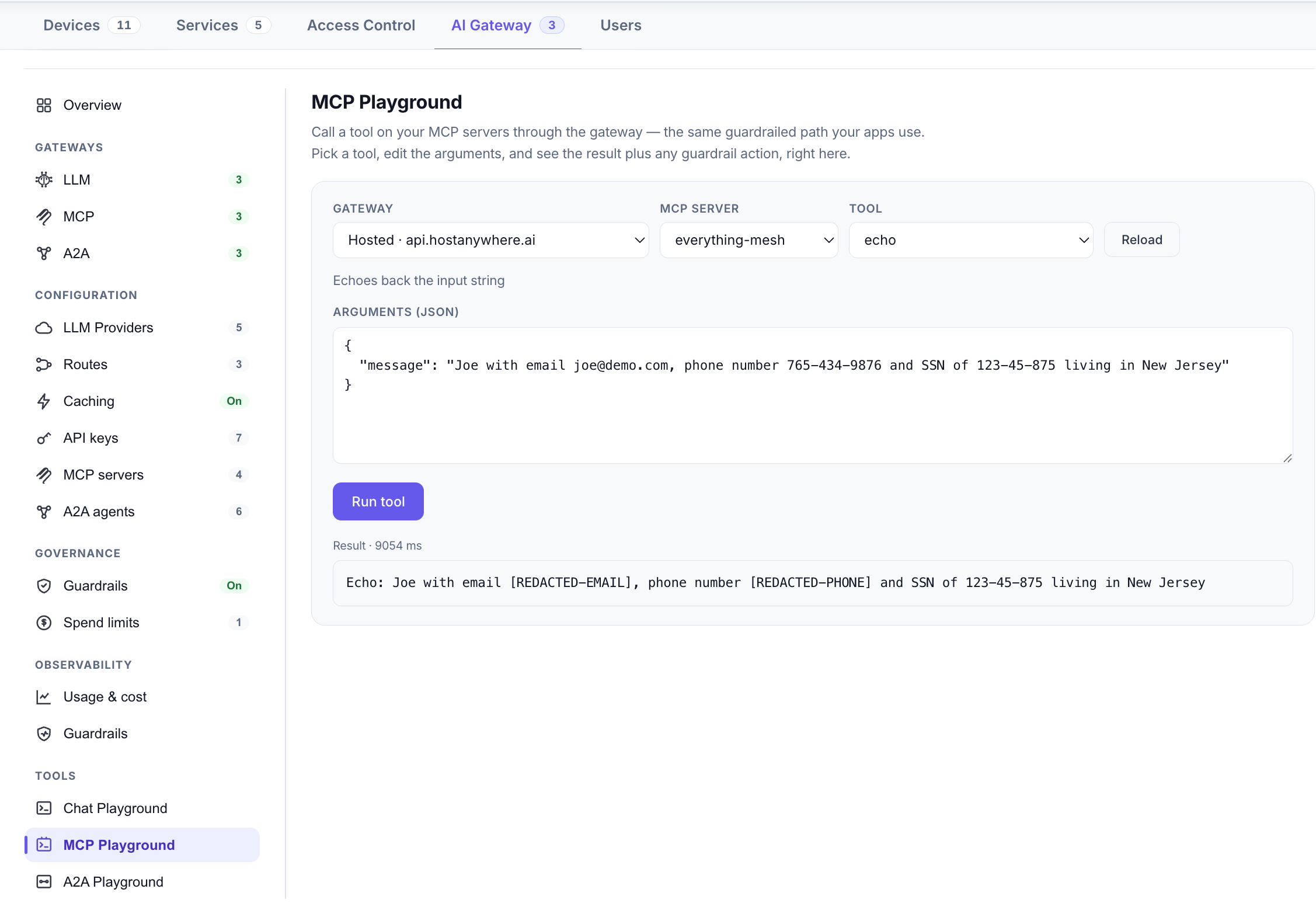
Task: Click the Routes icon
Action: tap(44, 364)
